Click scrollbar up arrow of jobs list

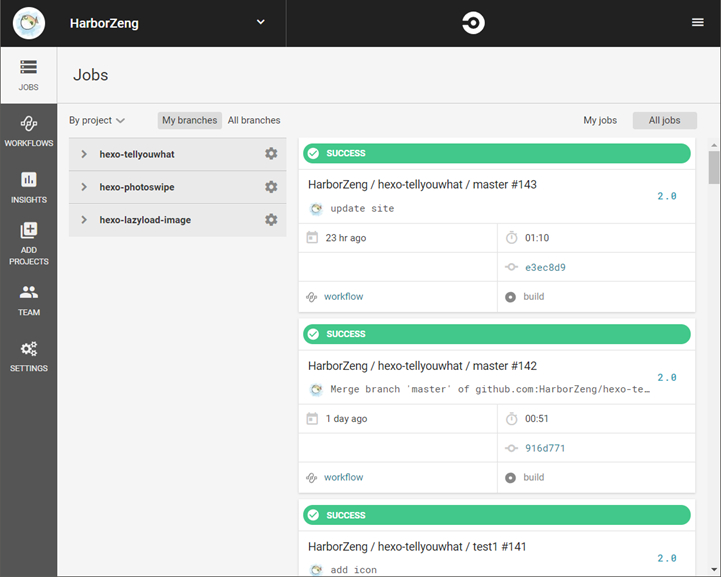click(714, 145)
